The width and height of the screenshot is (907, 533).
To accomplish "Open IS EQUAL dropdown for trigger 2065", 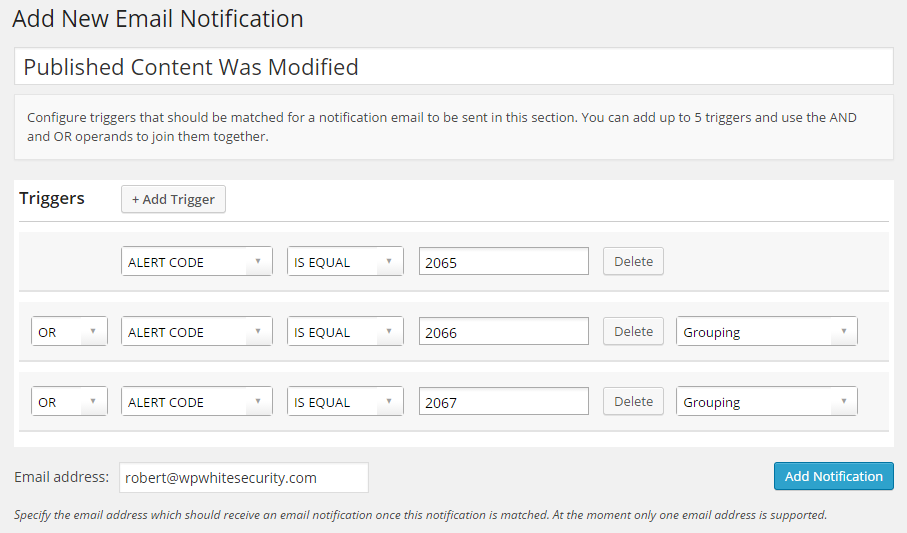I will (x=345, y=262).
